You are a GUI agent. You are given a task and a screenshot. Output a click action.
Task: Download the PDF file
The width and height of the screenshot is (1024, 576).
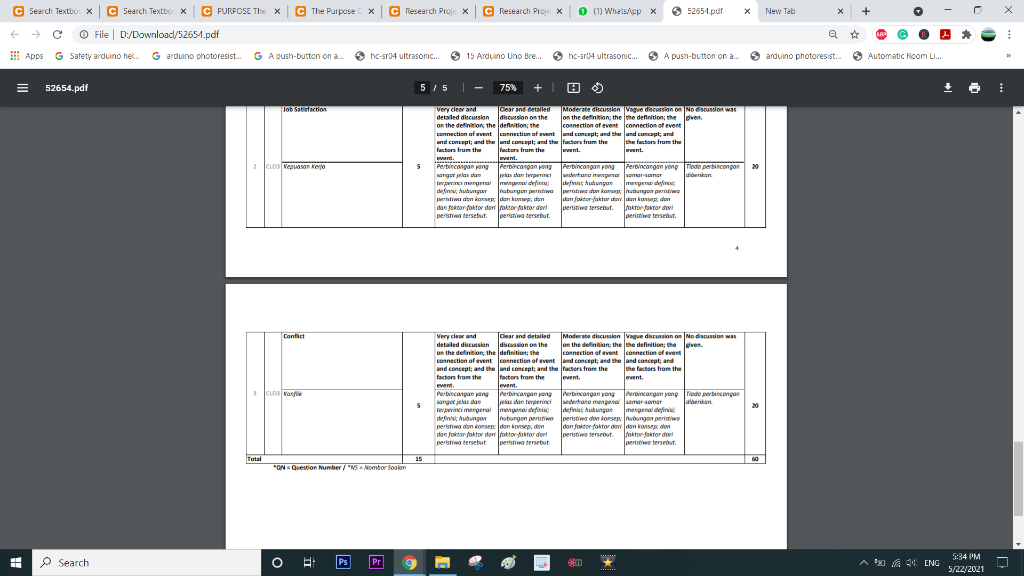pos(948,88)
